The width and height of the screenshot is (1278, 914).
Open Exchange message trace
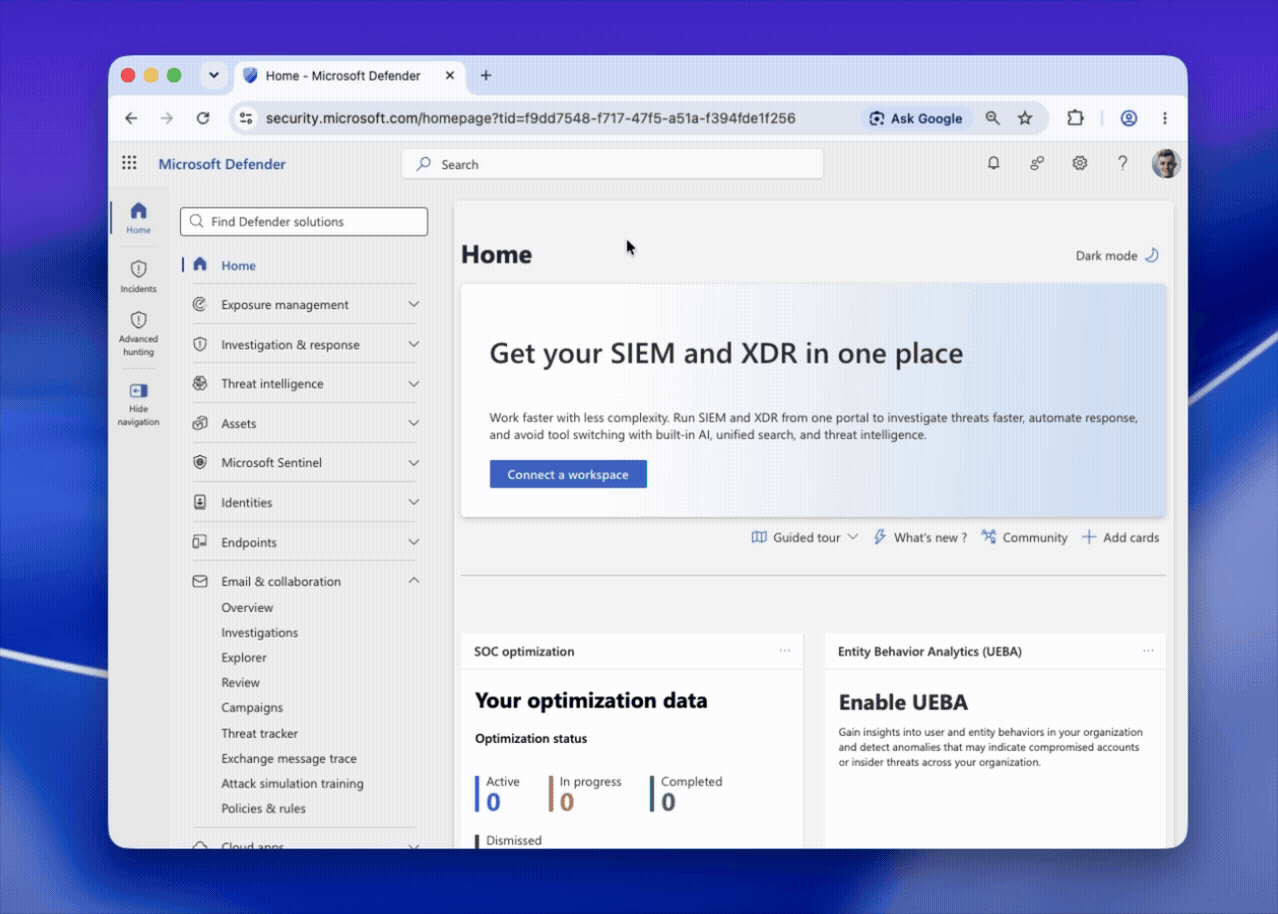click(289, 759)
